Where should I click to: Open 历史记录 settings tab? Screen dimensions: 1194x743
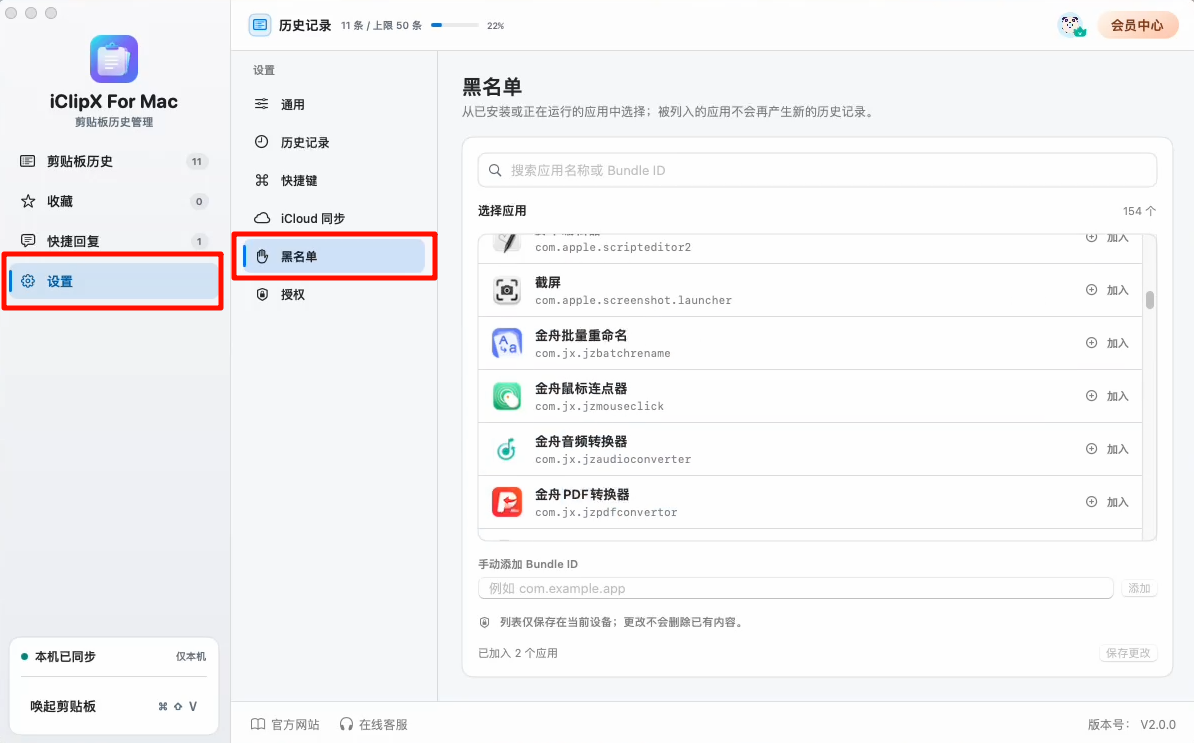coord(334,142)
